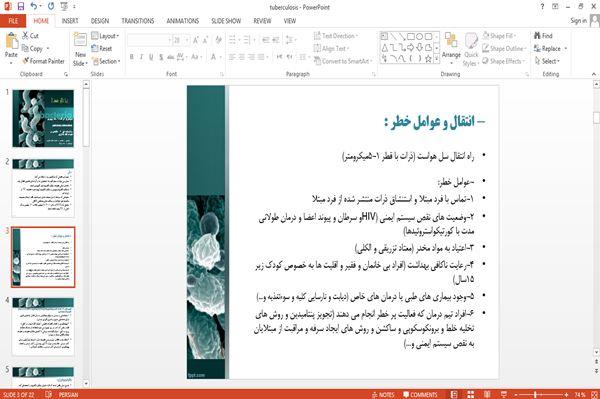Open the FILE tab

coord(13,21)
